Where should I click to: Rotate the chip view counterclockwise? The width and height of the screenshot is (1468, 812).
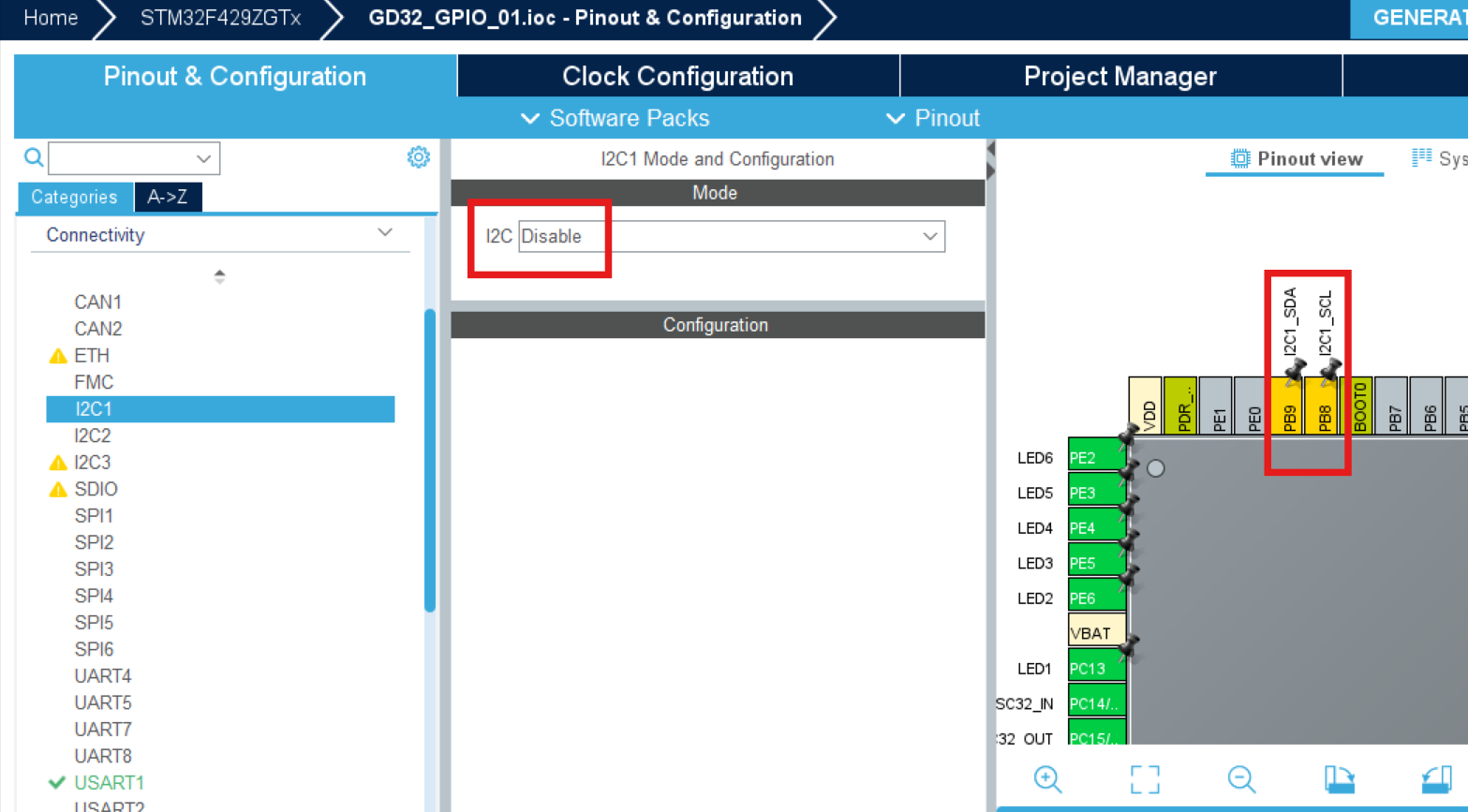[x=1437, y=779]
